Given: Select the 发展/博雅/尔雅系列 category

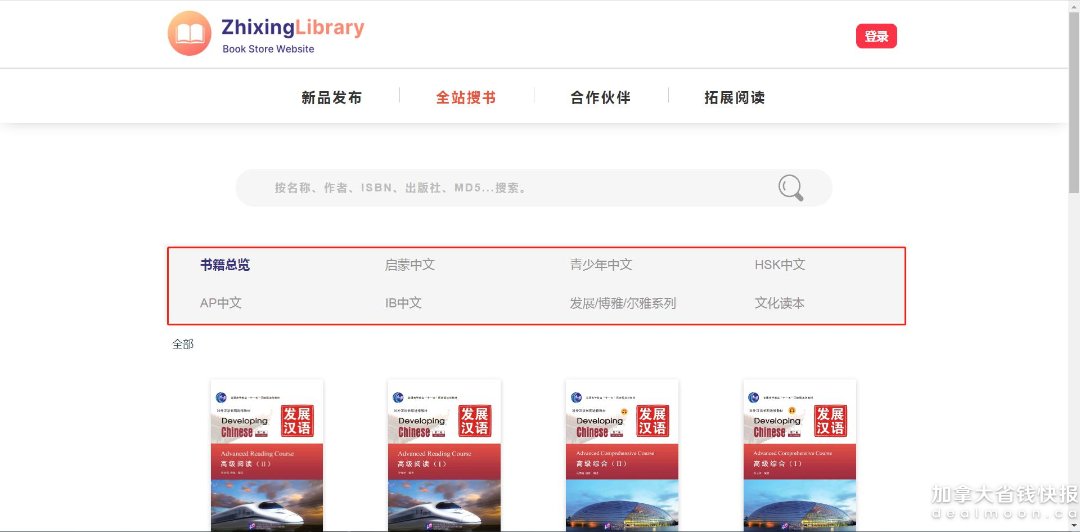Looking at the screenshot, I should click(x=623, y=303).
